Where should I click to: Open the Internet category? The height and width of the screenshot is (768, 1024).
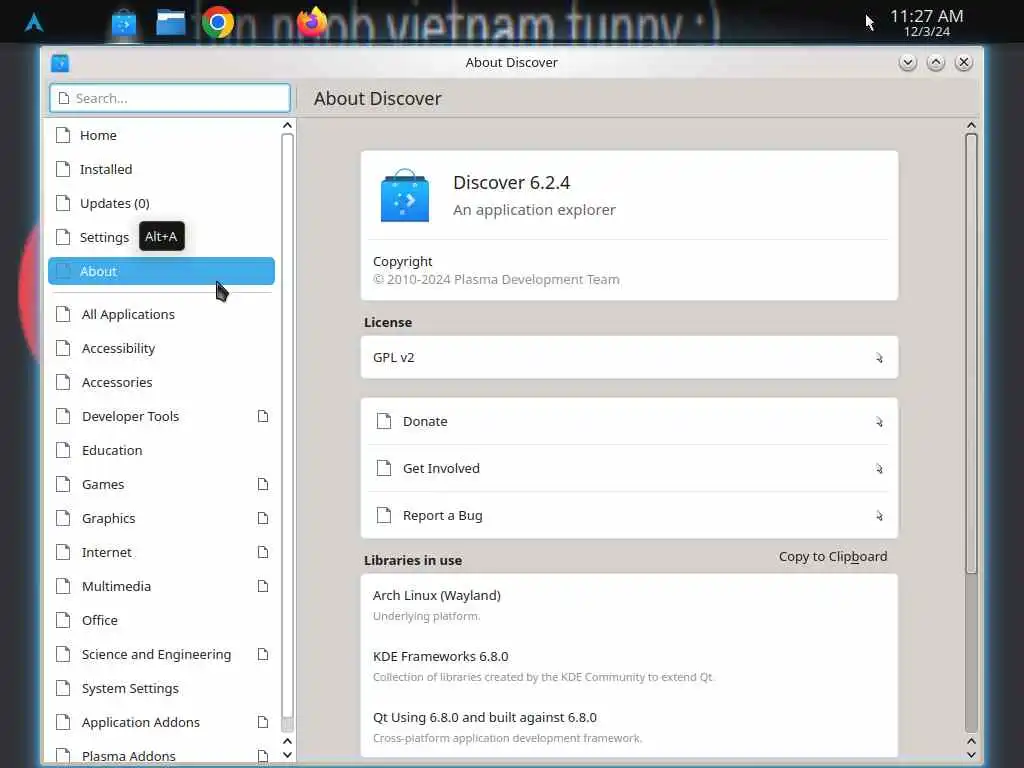tap(161, 552)
